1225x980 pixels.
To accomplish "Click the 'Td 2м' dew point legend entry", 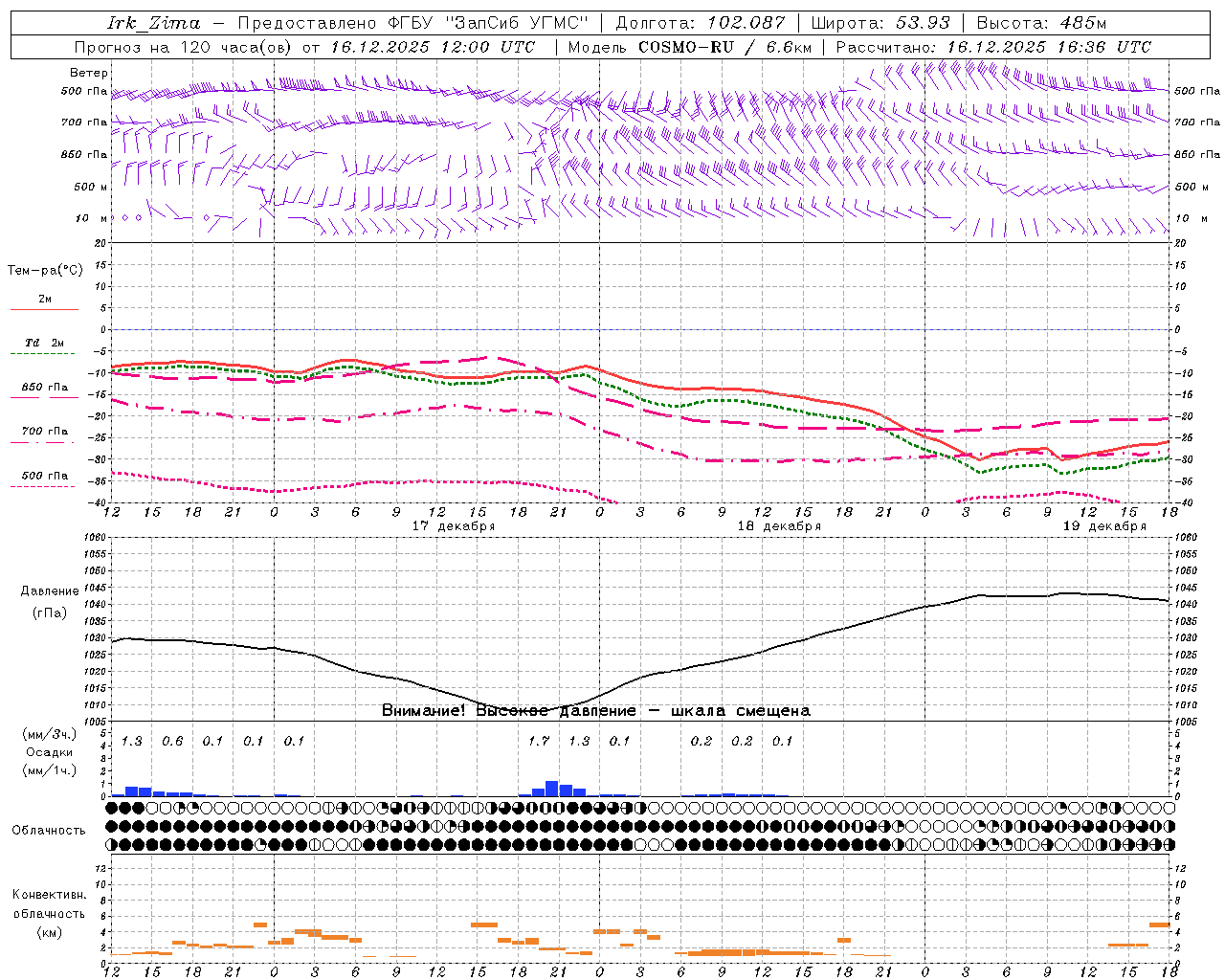I will (45, 343).
